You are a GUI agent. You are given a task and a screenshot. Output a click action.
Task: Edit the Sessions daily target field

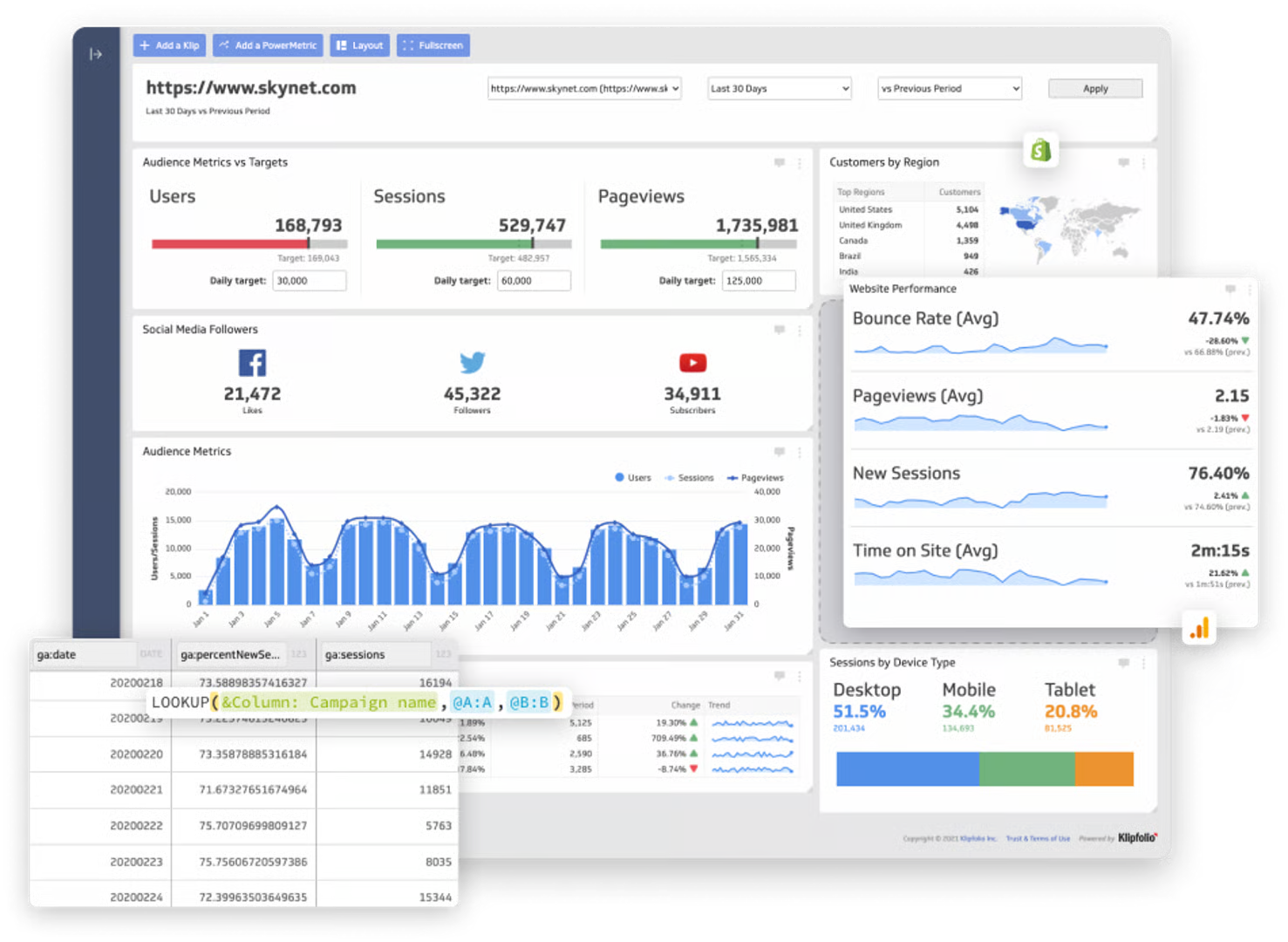point(534,280)
